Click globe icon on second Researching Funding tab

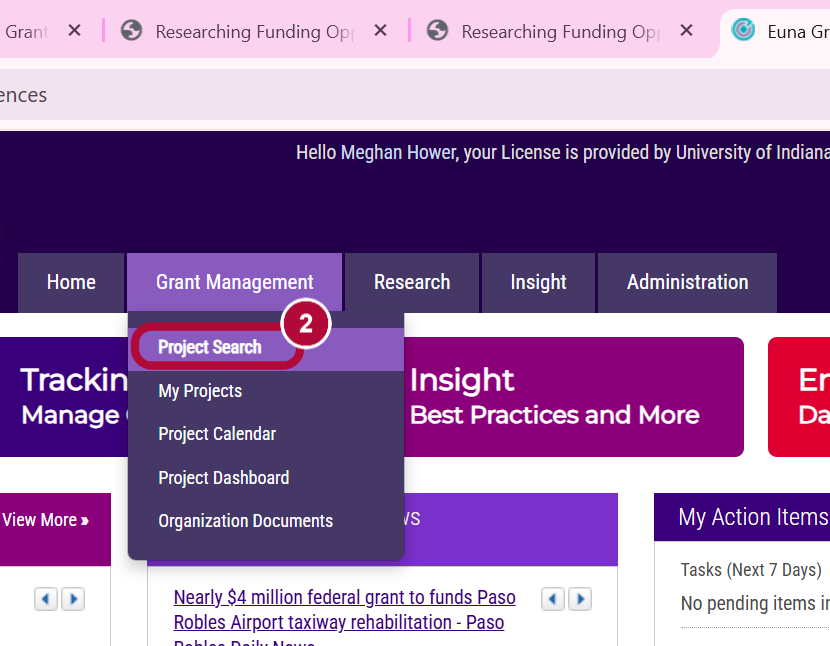437,30
